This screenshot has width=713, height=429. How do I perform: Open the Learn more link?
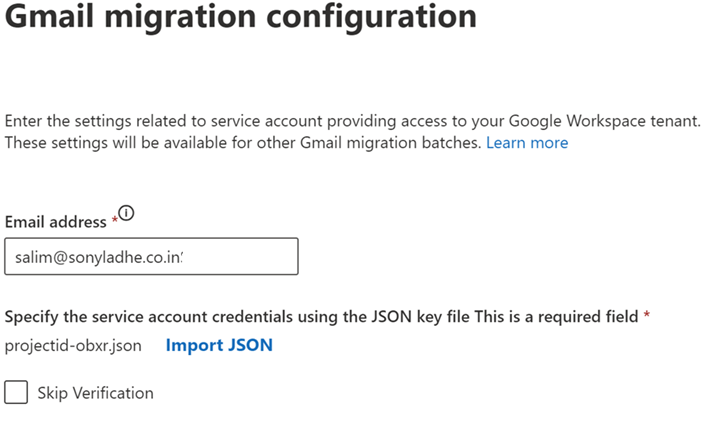527,143
